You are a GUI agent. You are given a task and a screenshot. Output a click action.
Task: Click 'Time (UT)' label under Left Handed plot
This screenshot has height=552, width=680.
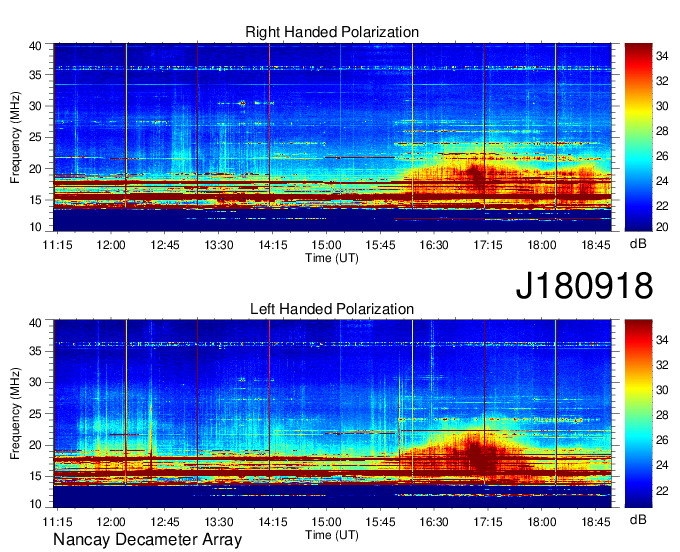[x=332, y=535]
